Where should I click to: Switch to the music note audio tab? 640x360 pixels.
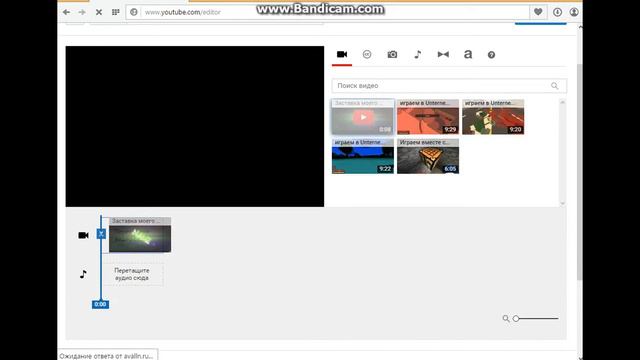click(418, 54)
